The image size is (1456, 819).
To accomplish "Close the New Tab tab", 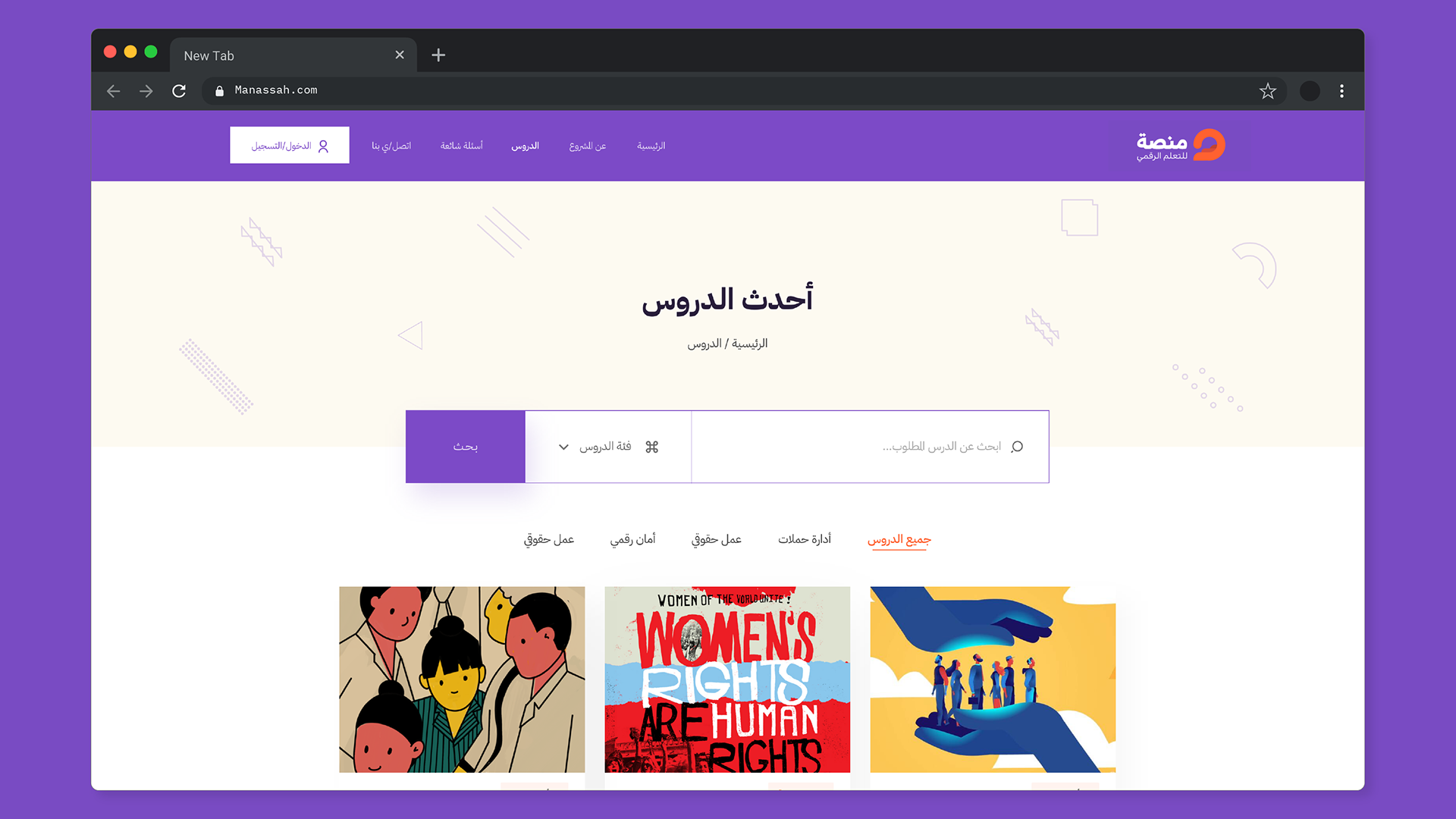I will tap(400, 55).
